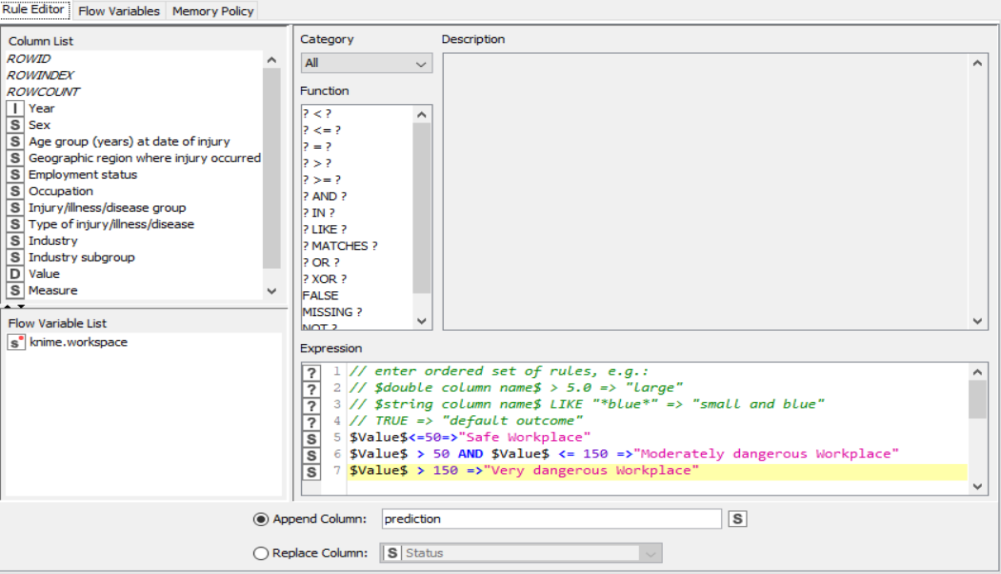Viewport: 1001px width, 574px height.
Task: Click the Description pane scroll down arrow
Action: tap(977, 321)
